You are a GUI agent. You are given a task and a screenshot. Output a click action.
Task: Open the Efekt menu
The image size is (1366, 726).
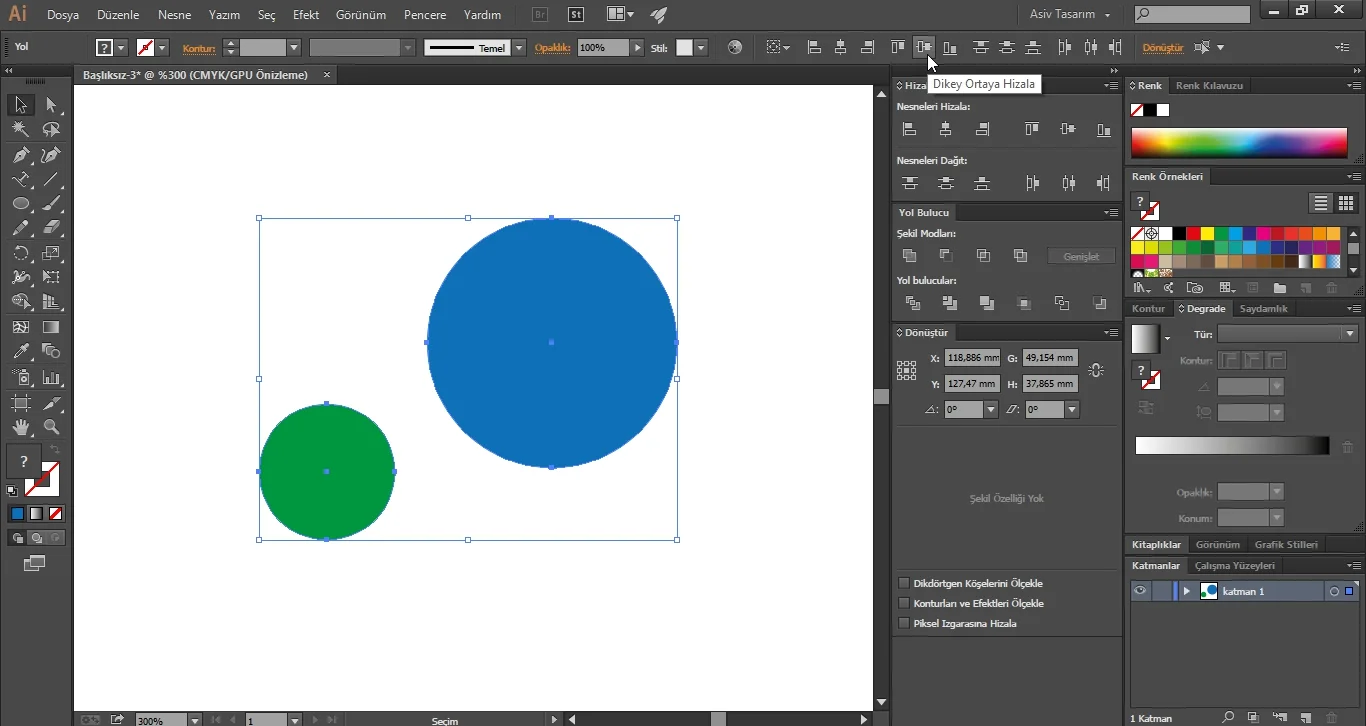(x=306, y=15)
